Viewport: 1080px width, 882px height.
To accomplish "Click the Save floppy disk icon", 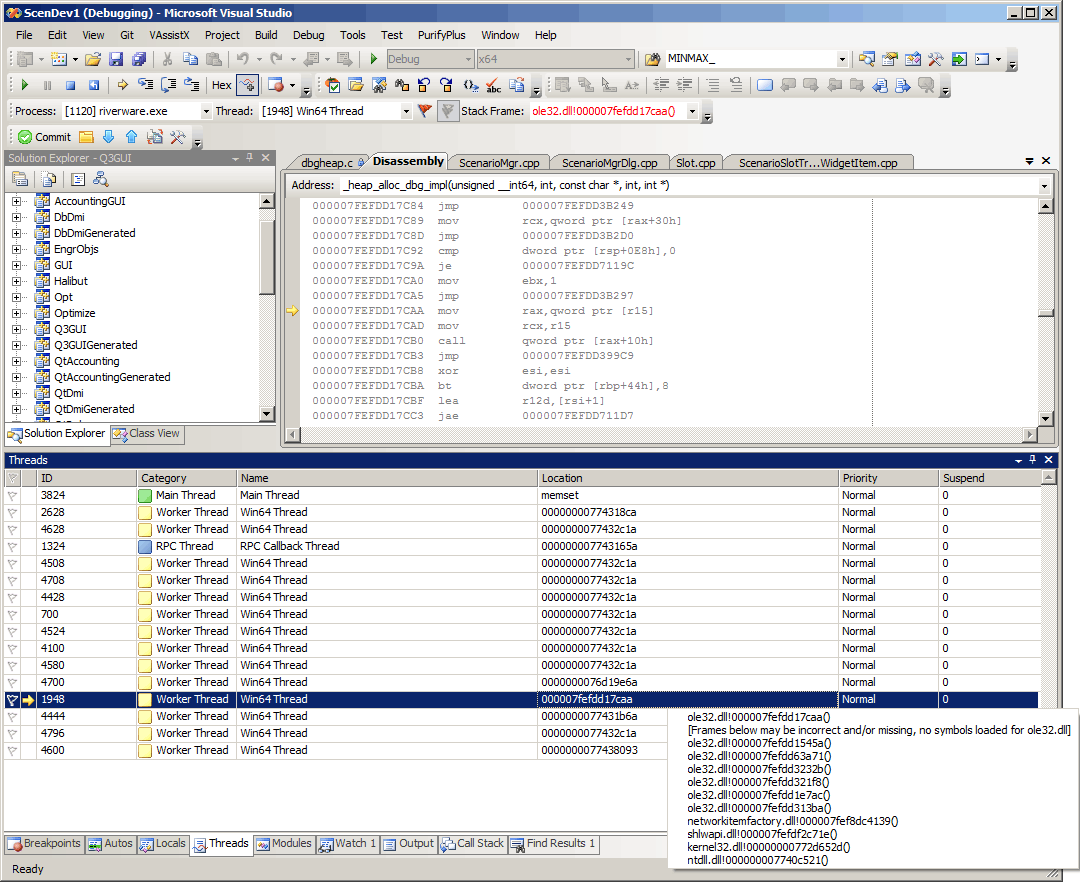I will click(116, 59).
